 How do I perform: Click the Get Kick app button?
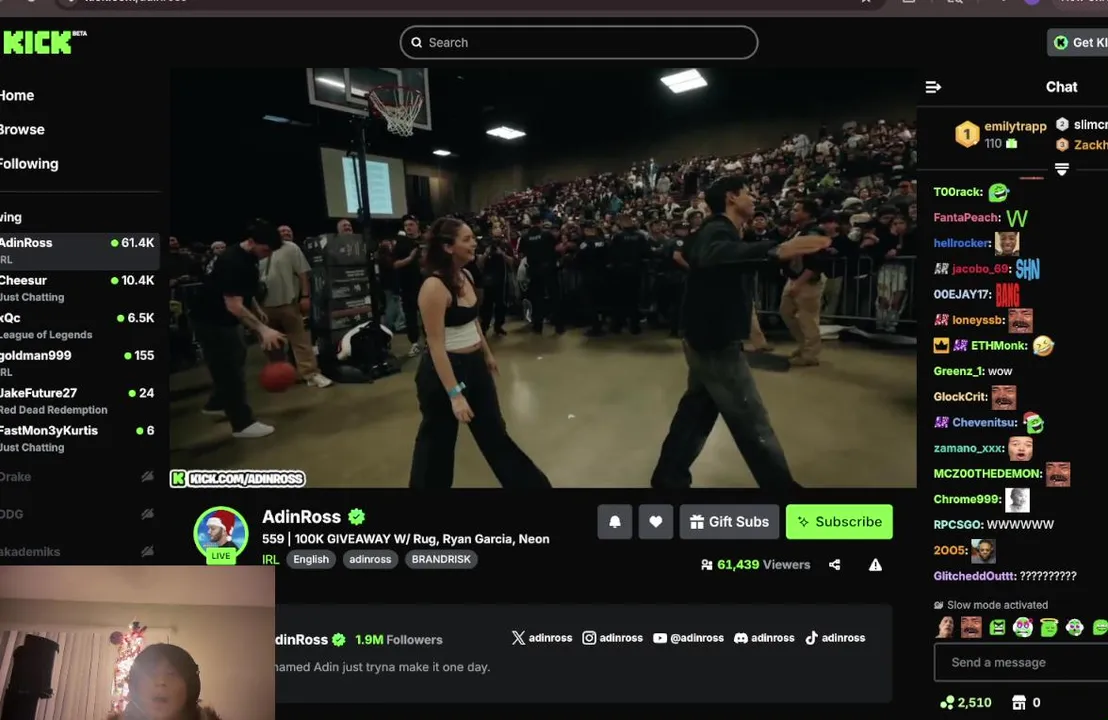click(x=1078, y=42)
